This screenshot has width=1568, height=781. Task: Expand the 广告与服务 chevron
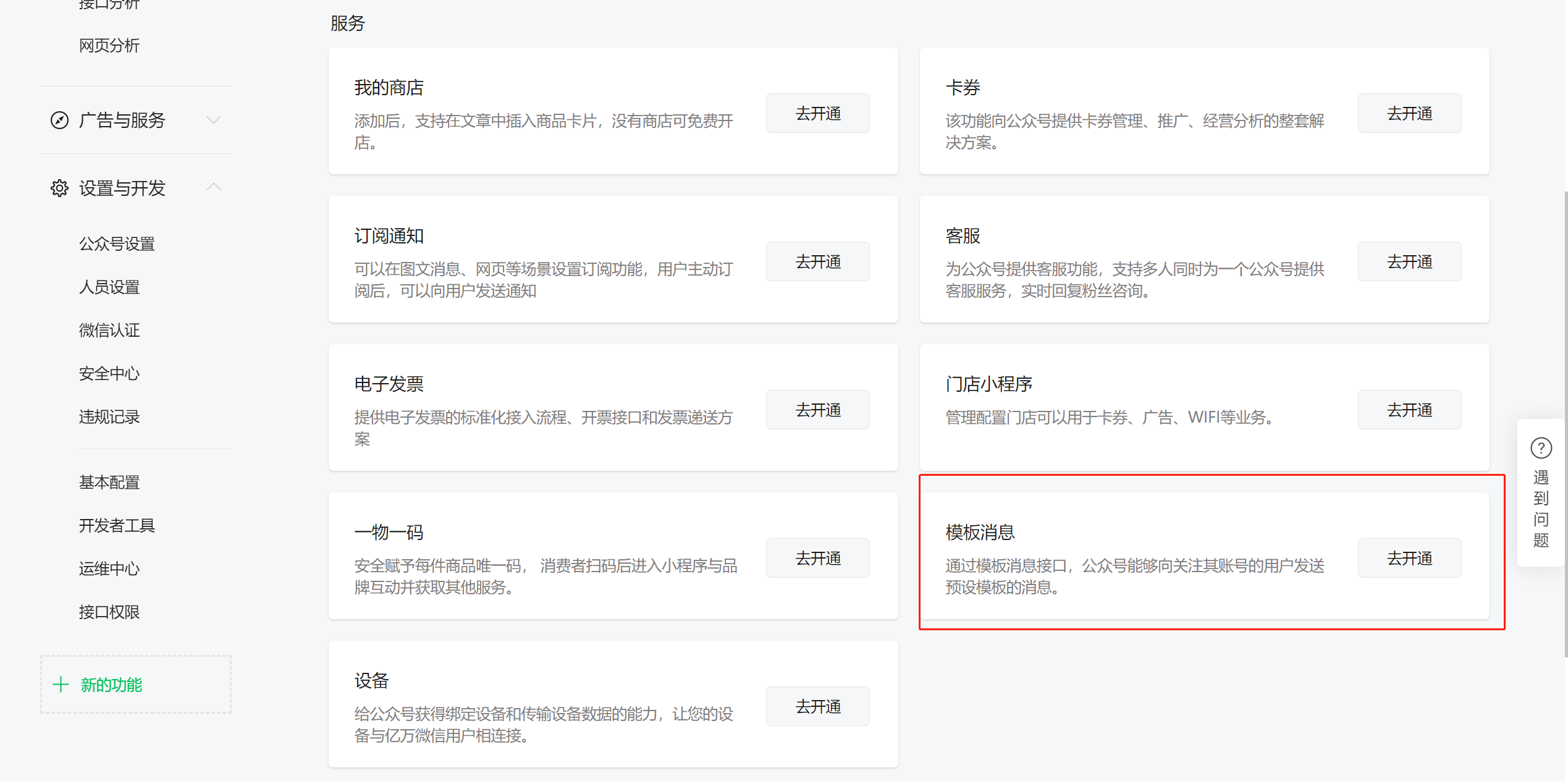click(214, 120)
